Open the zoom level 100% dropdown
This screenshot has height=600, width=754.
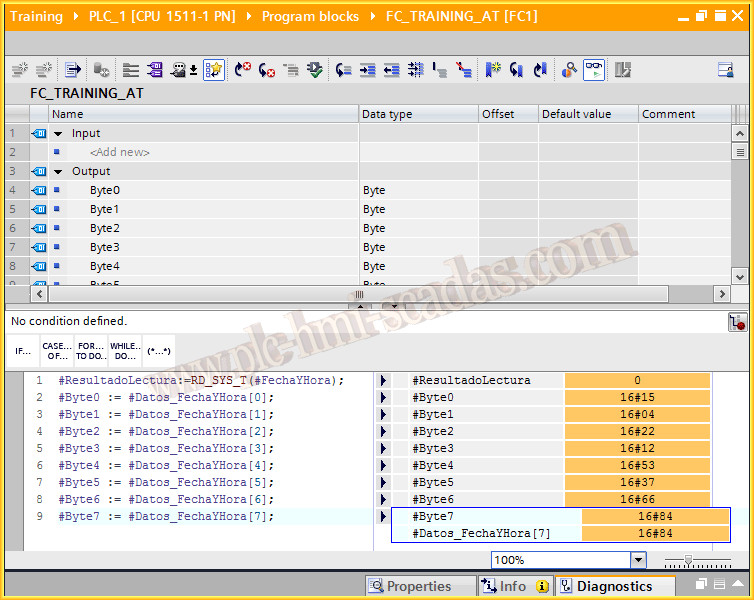coord(638,560)
